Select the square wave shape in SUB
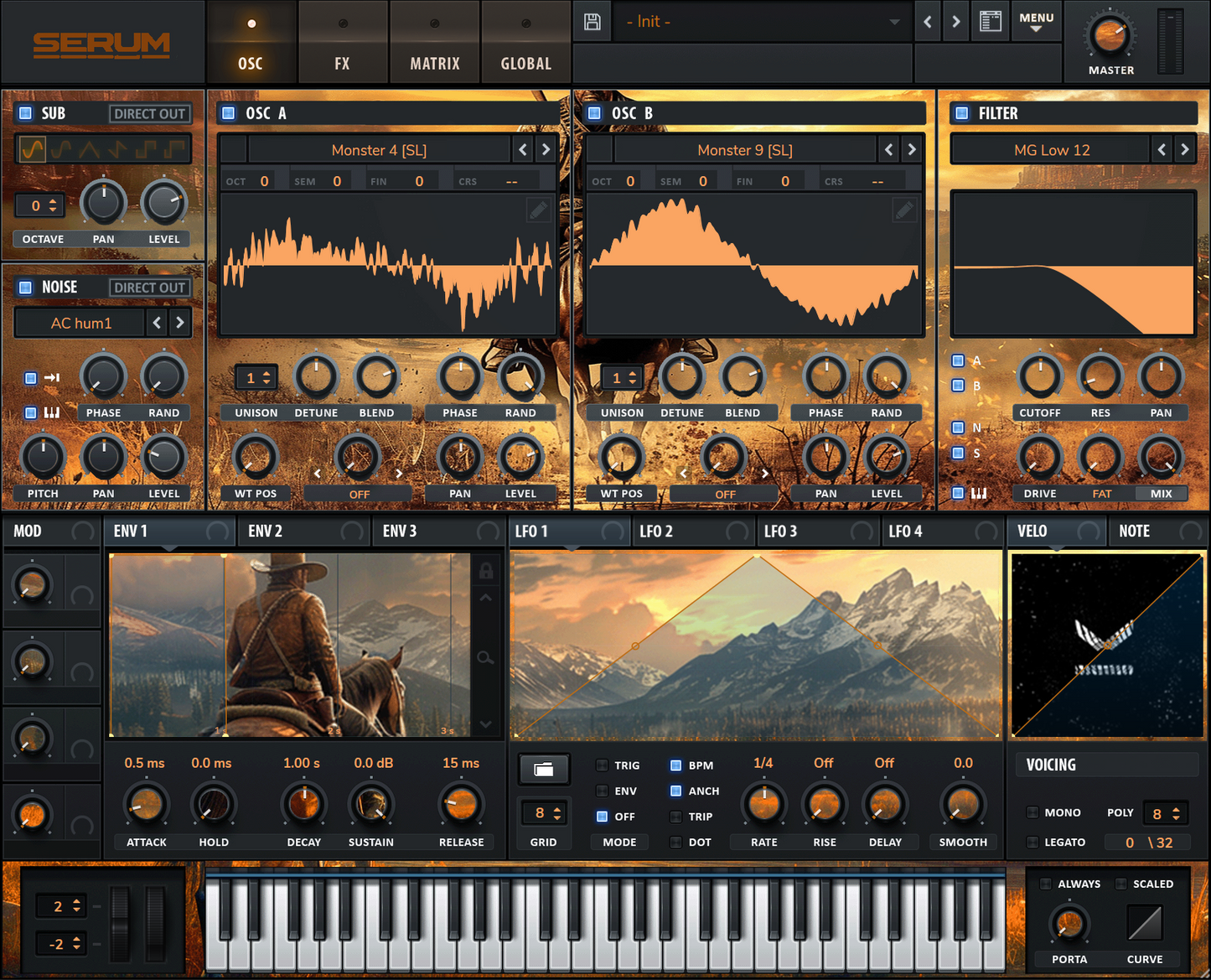 pyautogui.click(x=146, y=149)
